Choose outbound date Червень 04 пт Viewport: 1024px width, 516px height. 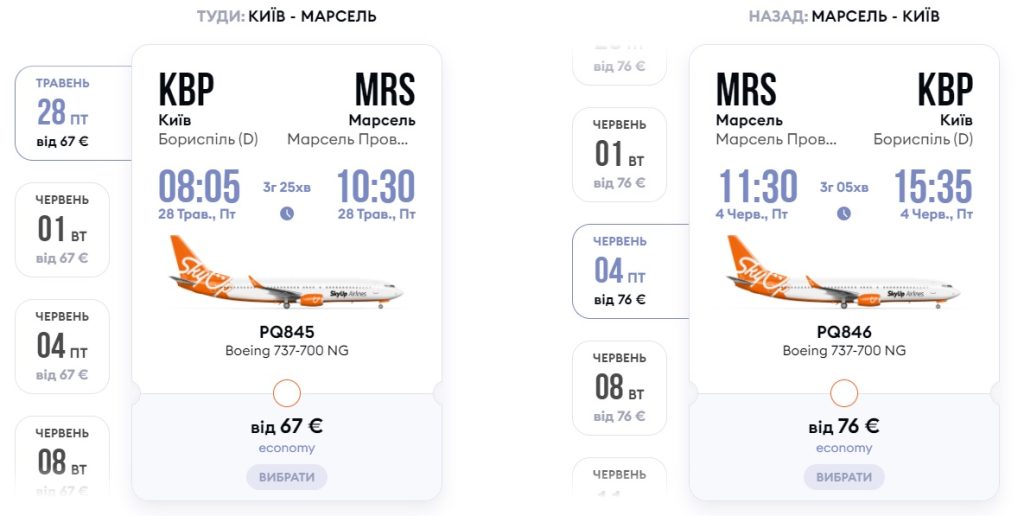tap(62, 346)
